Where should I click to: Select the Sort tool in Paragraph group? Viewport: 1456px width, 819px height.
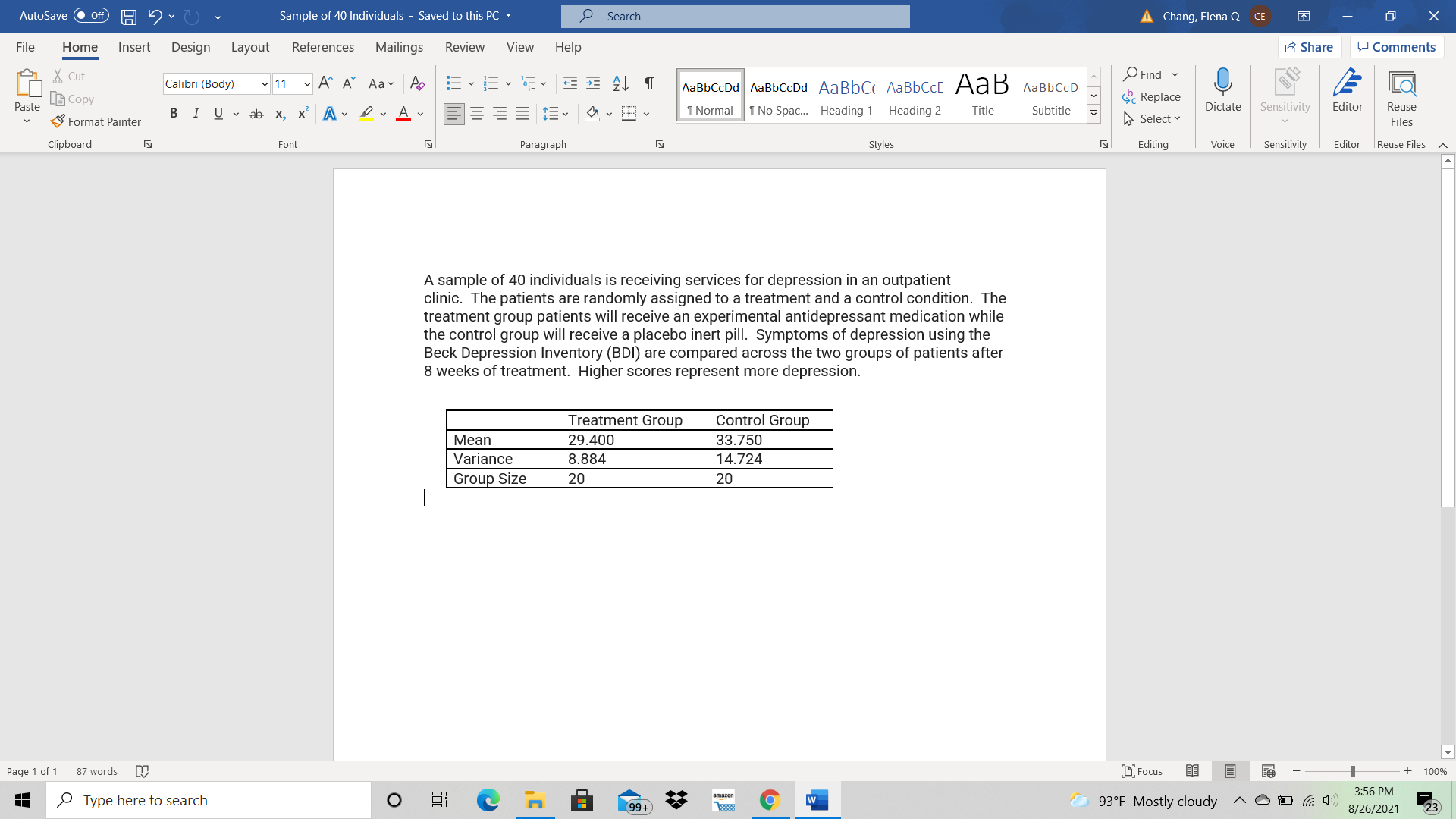tap(620, 83)
